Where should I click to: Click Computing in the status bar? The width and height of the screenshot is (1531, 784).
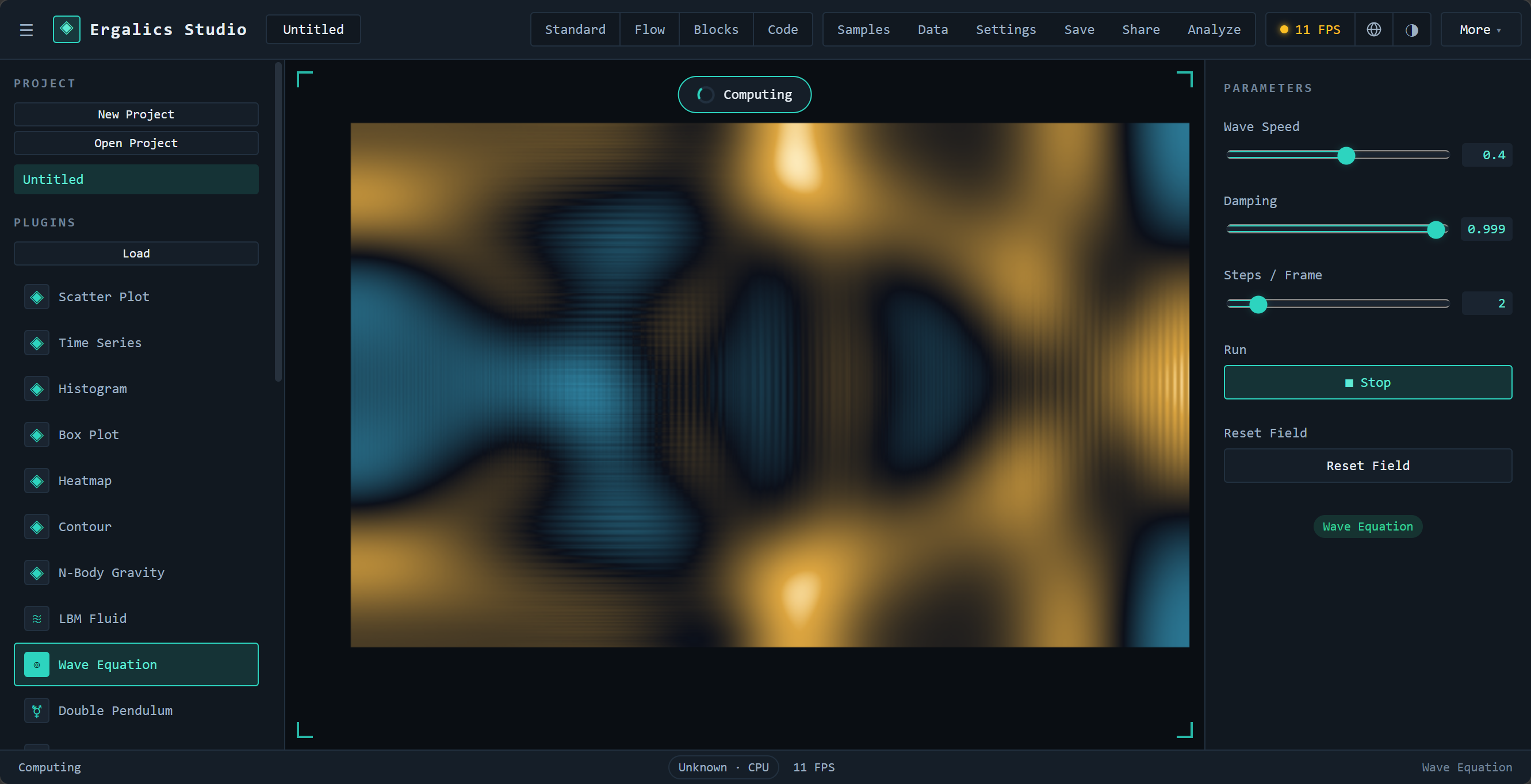[50, 767]
